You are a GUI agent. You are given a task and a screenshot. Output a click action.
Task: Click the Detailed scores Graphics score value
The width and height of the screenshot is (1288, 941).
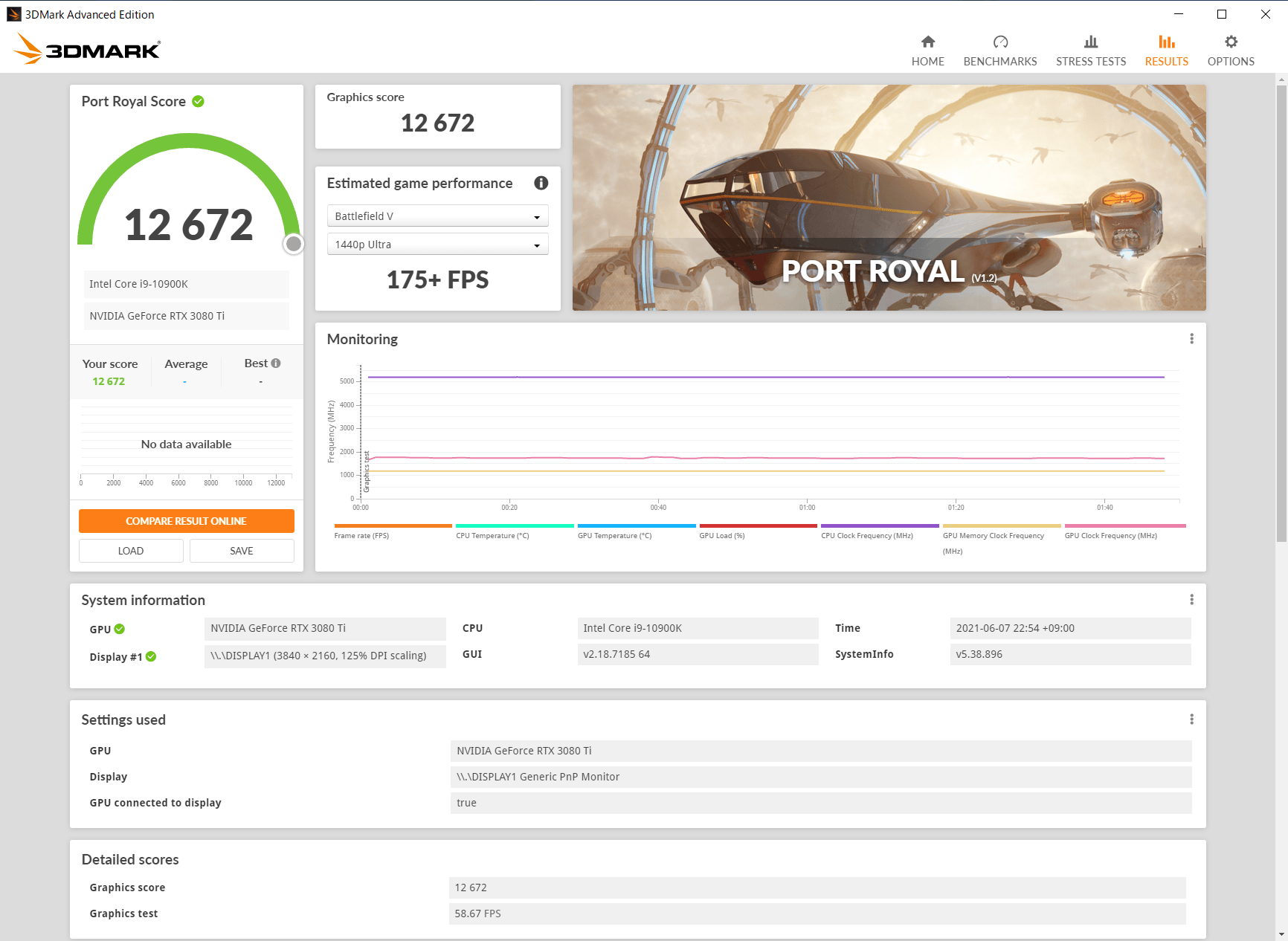coord(817,887)
